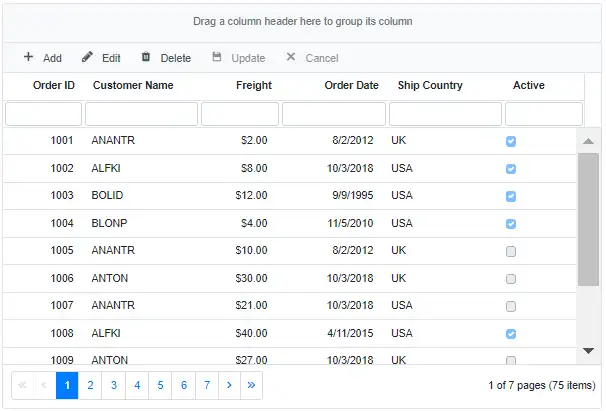Go to next page with single arrow
This screenshot has width=606, height=411.
(229, 385)
